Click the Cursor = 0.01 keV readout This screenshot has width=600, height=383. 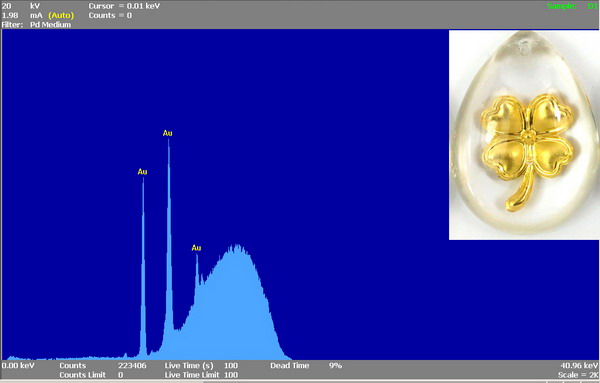pyautogui.click(x=124, y=6)
